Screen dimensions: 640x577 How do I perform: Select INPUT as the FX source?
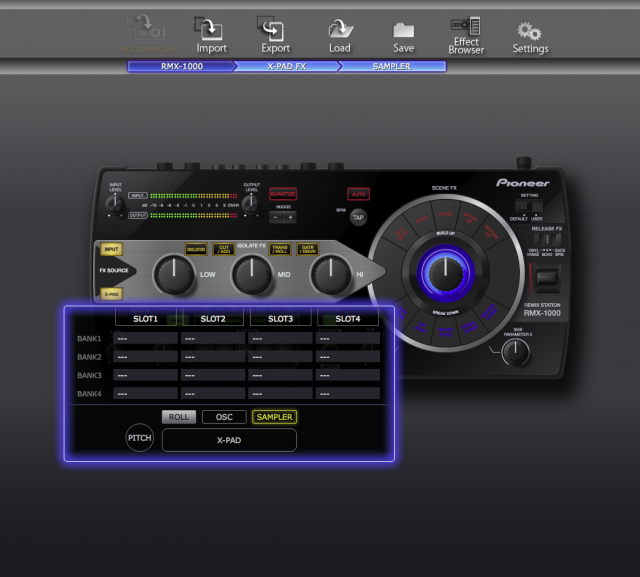click(x=111, y=249)
